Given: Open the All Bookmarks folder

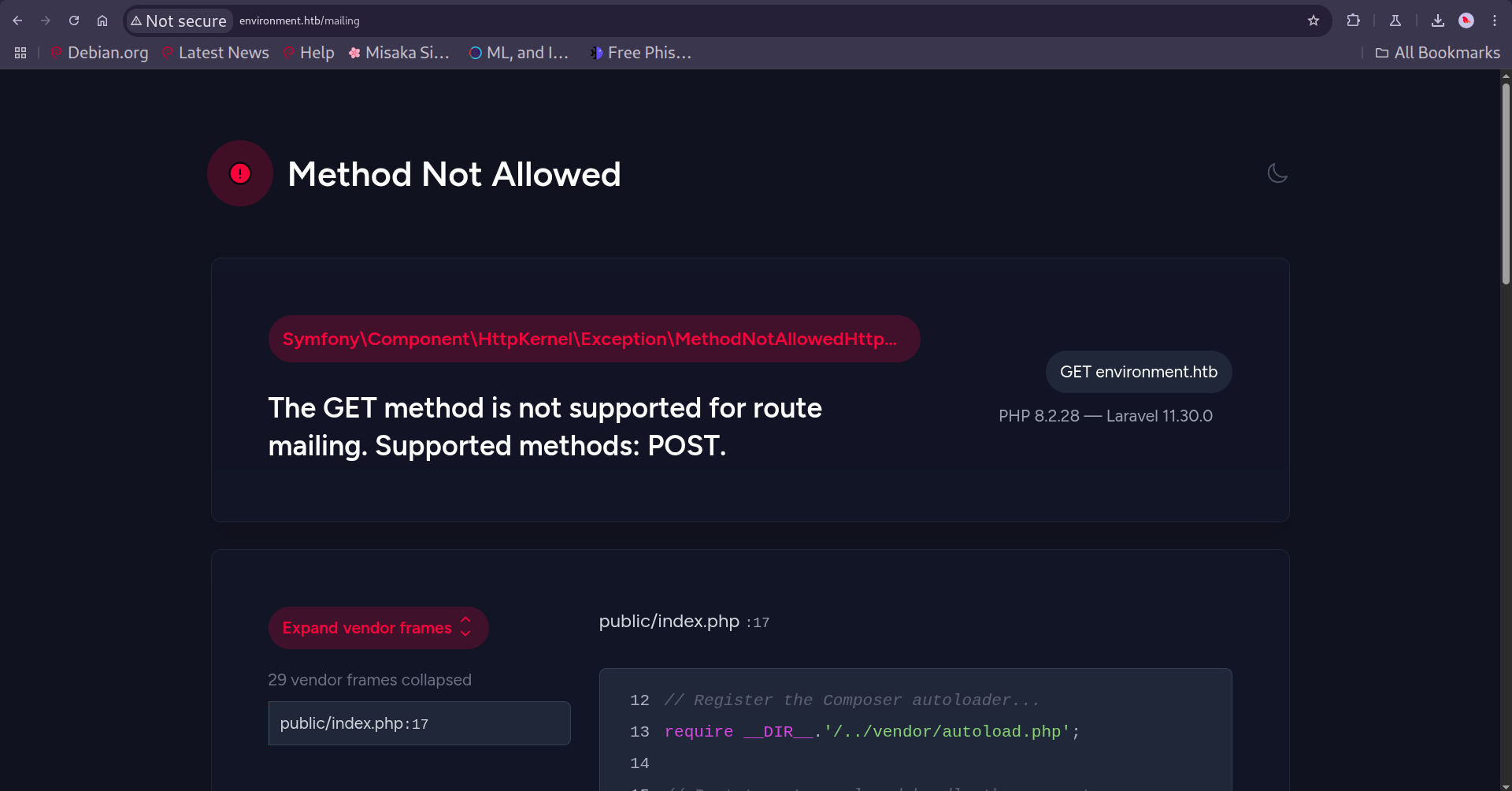Looking at the screenshot, I should coord(1438,53).
